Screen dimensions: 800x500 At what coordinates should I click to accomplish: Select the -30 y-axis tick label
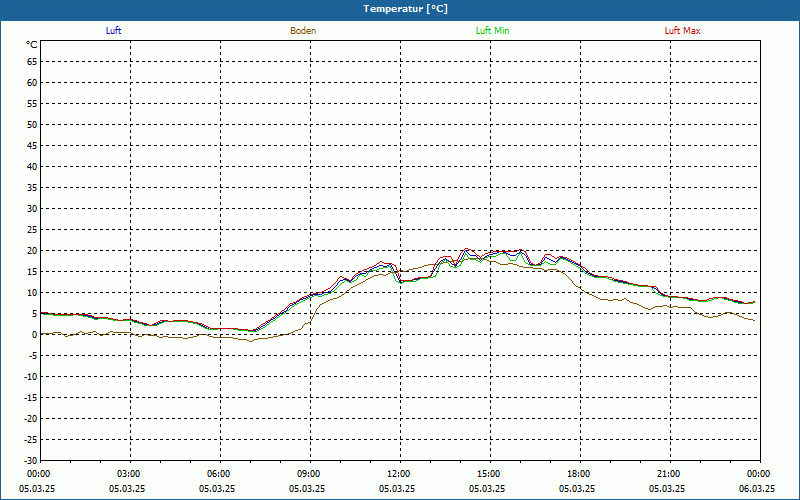[30, 461]
